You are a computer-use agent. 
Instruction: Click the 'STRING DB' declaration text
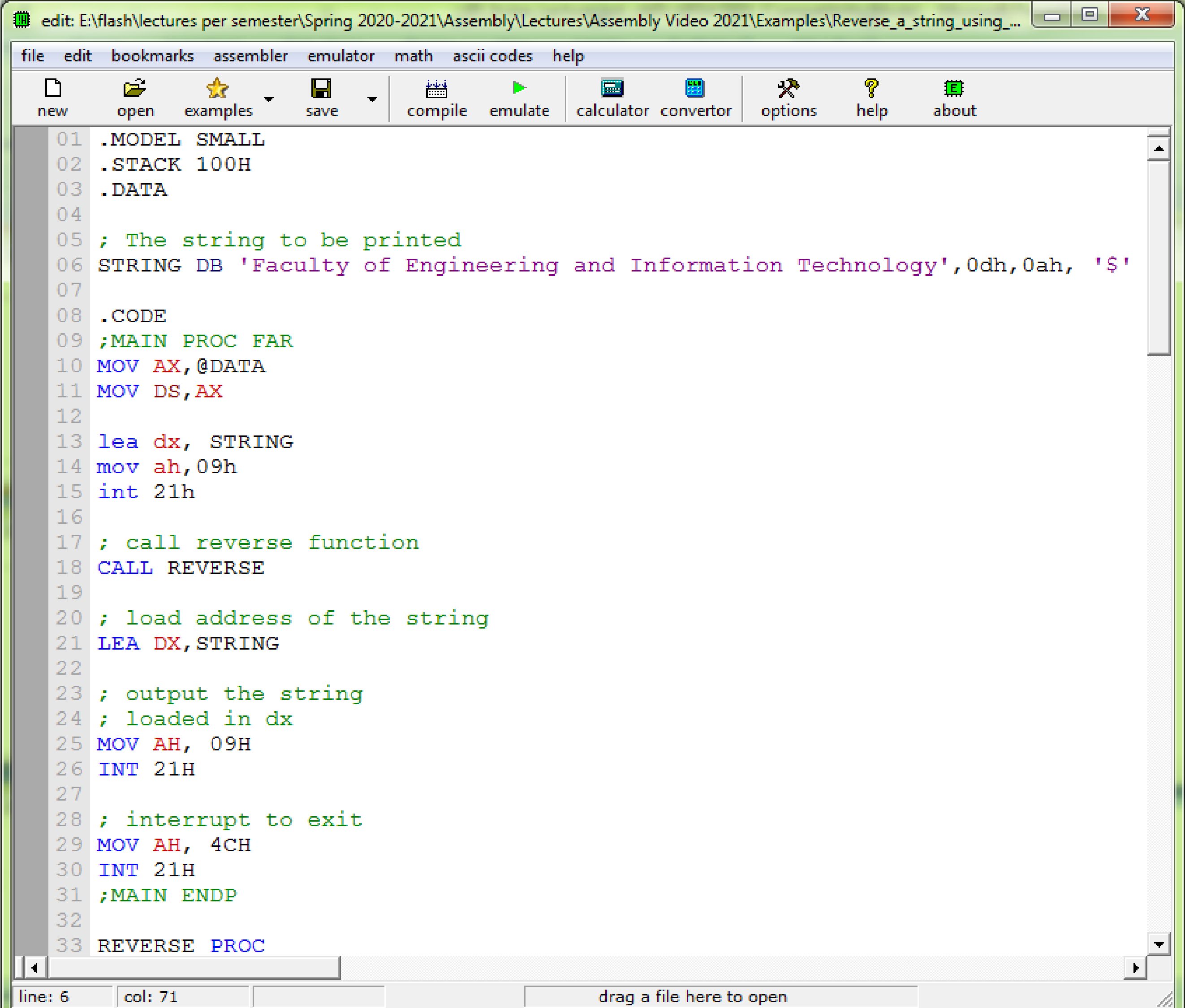click(x=160, y=265)
